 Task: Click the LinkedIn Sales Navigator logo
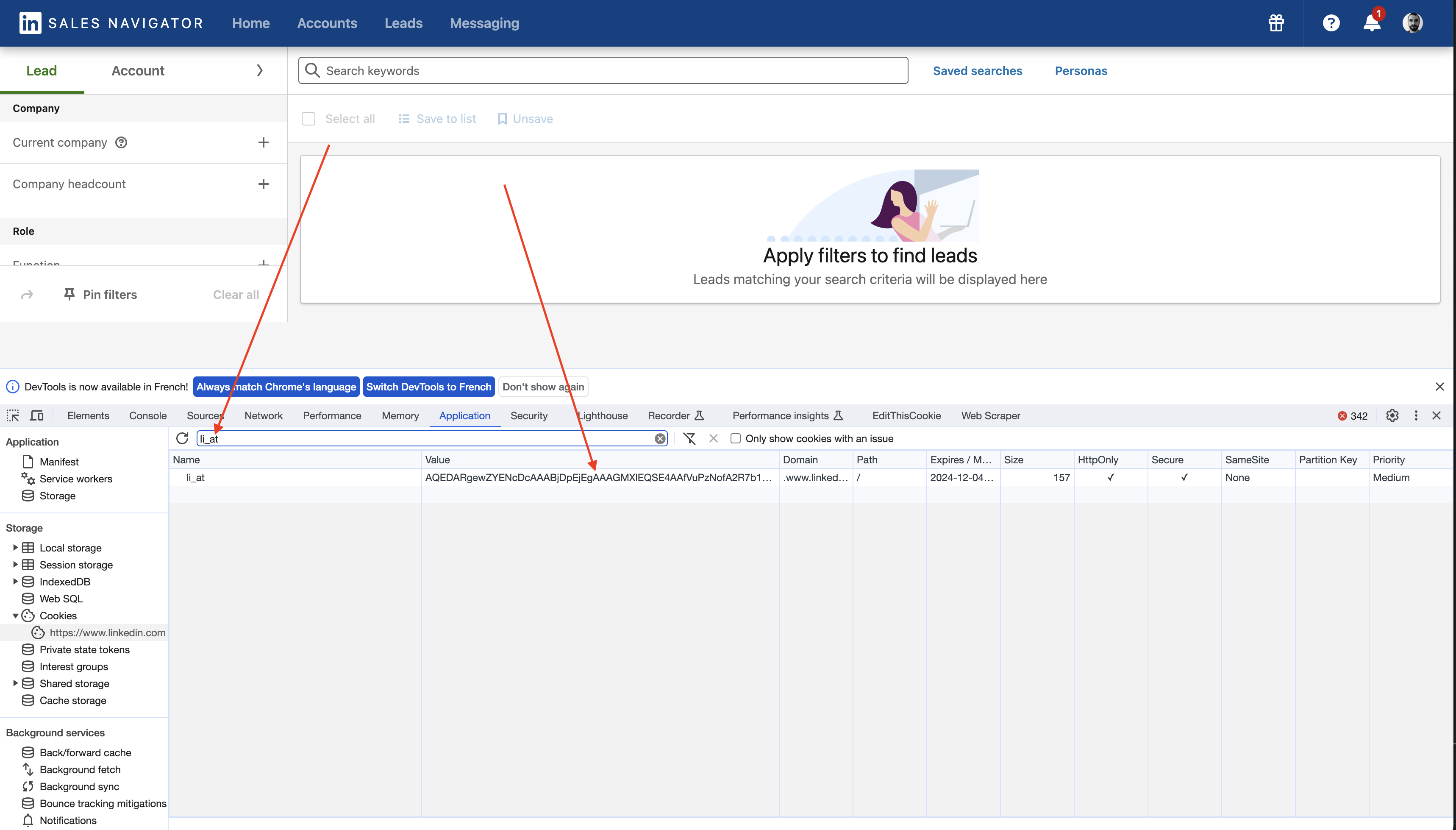tap(111, 23)
